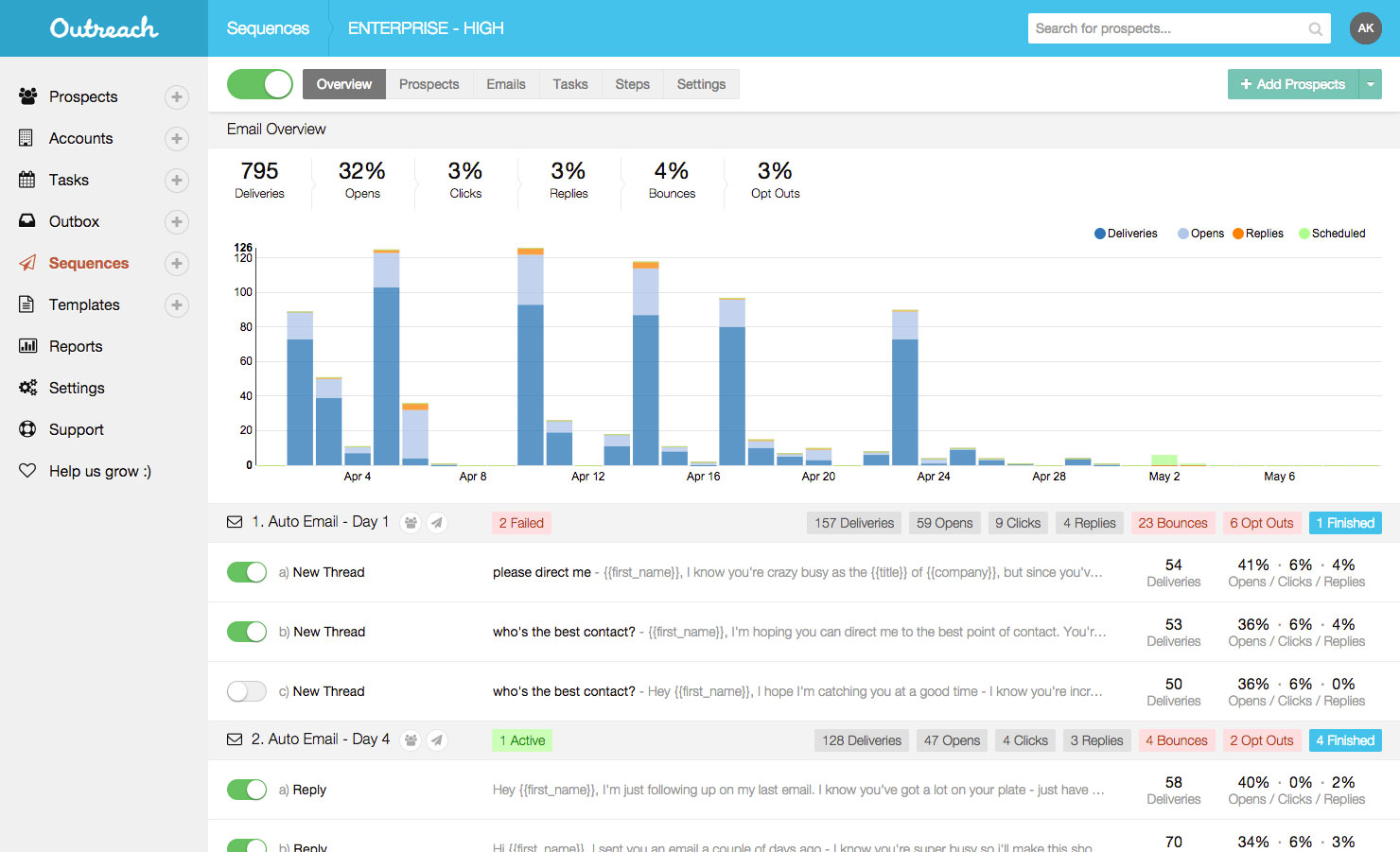Disable the 'please direct me' template variant
Viewport: 1400px width, 852px height.
point(247,572)
